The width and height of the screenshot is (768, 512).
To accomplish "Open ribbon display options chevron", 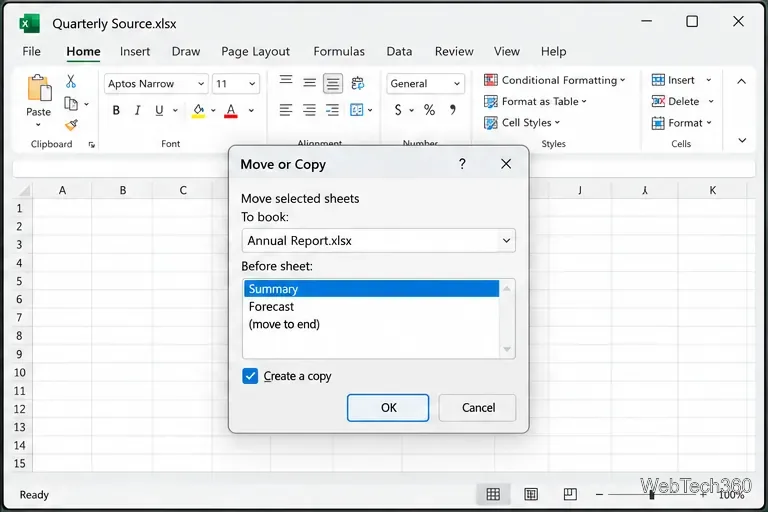I will click(742, 141).
